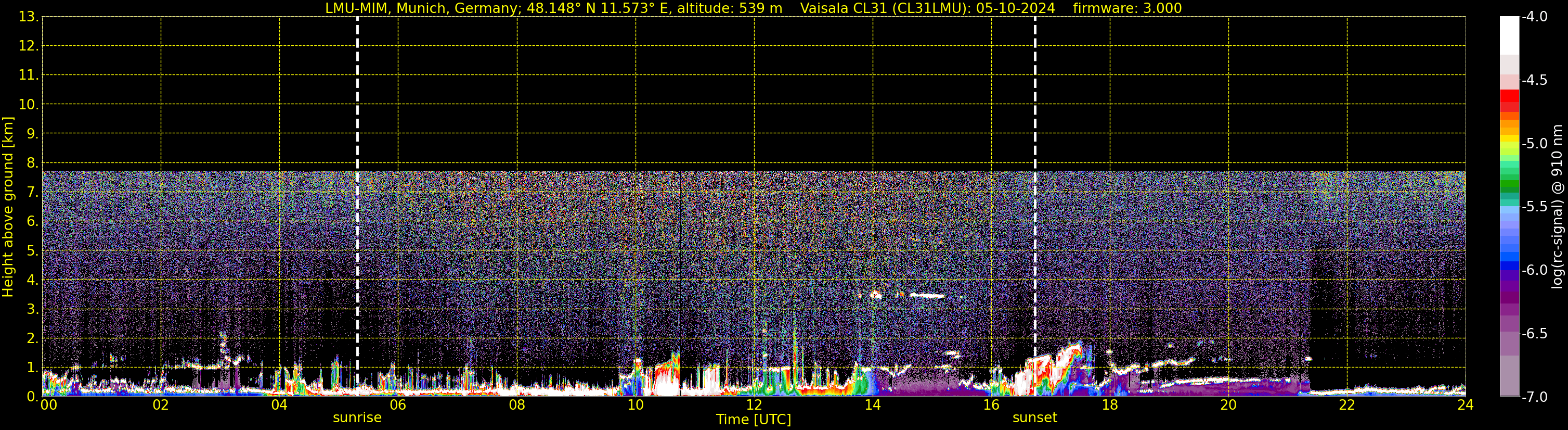Screen dimensions: 1568x430
Task: Click the colorbar value '-4.0'
Action: click(1535, 17)
